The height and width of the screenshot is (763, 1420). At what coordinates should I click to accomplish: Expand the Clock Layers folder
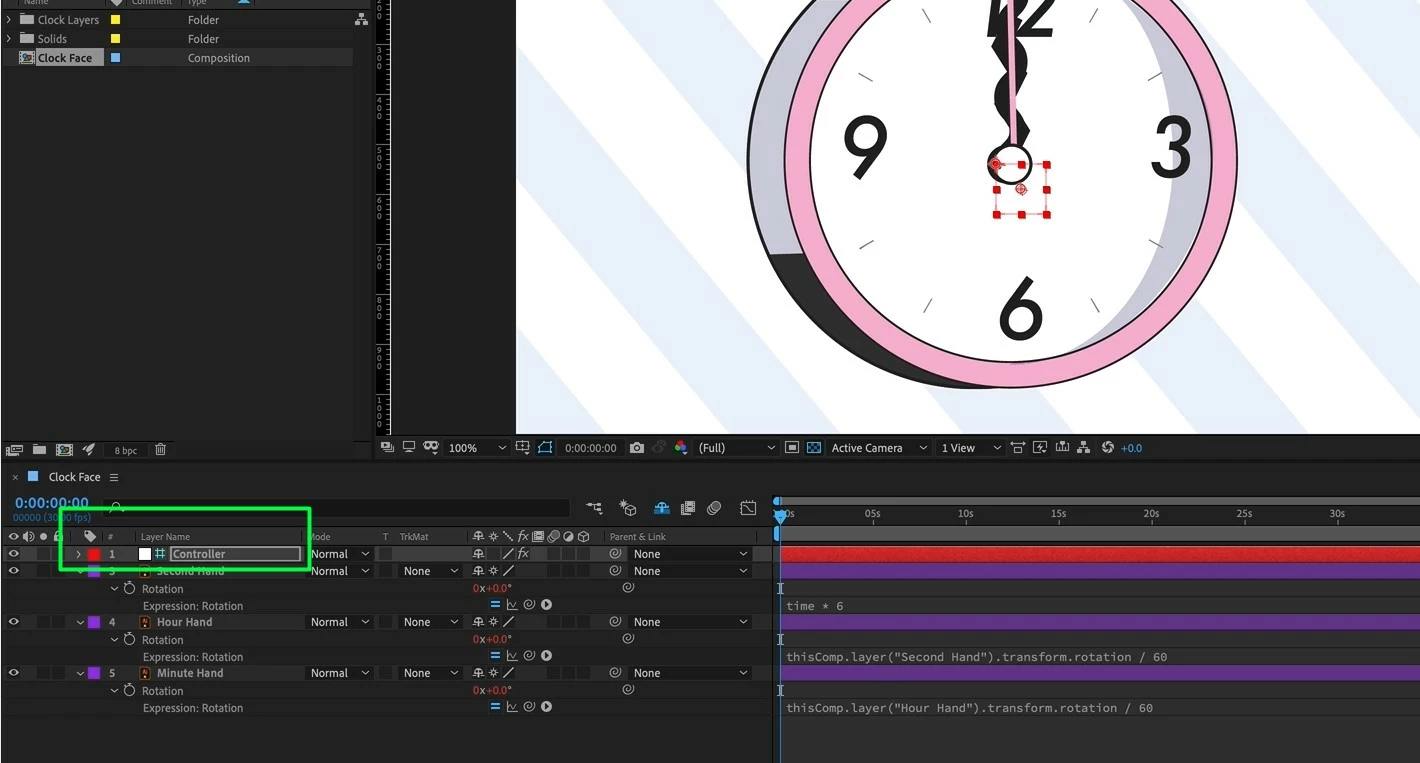point(9,20)
